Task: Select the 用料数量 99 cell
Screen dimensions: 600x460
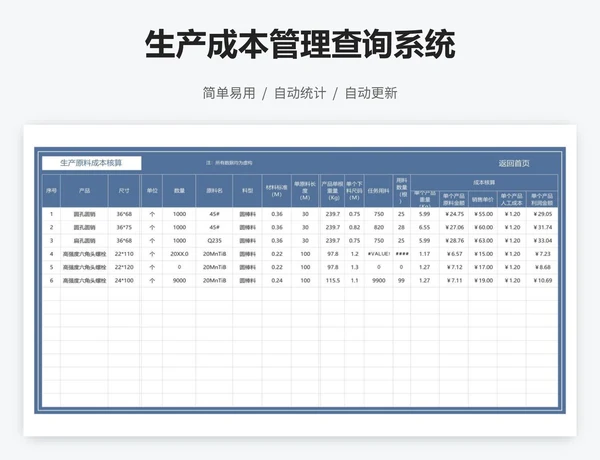Action: coord(401,281)
